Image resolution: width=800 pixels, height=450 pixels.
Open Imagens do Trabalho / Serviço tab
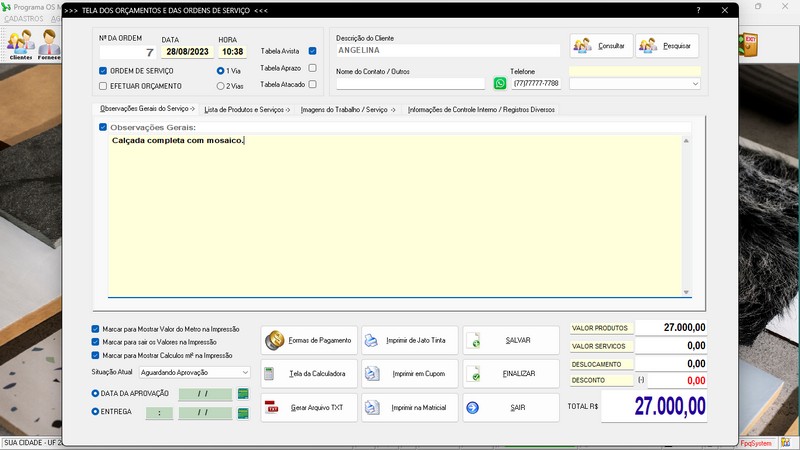coord(348,109)
